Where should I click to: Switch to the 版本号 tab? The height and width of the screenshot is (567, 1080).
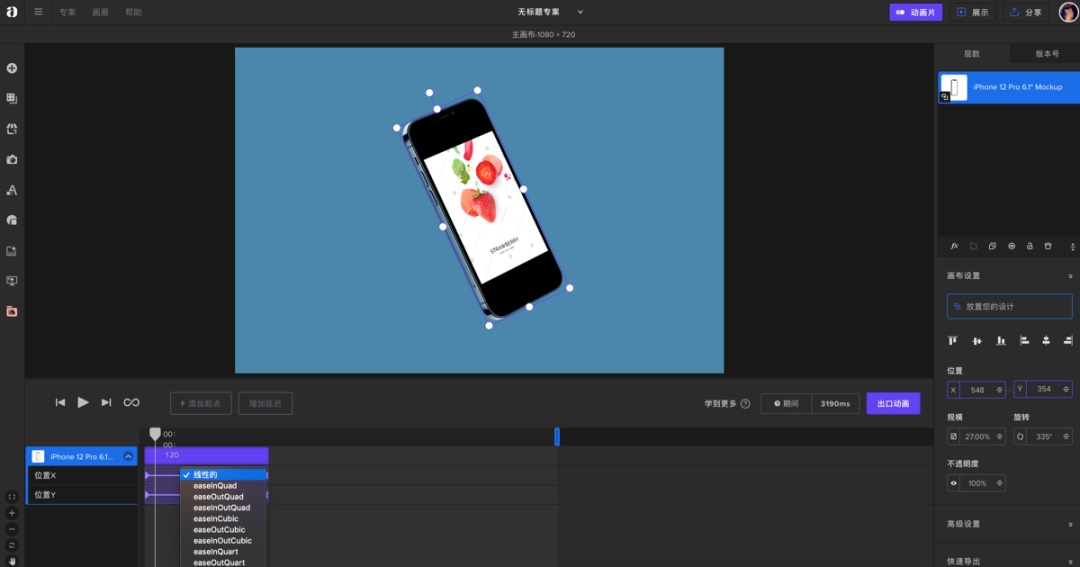click(x=1047, y=54)
